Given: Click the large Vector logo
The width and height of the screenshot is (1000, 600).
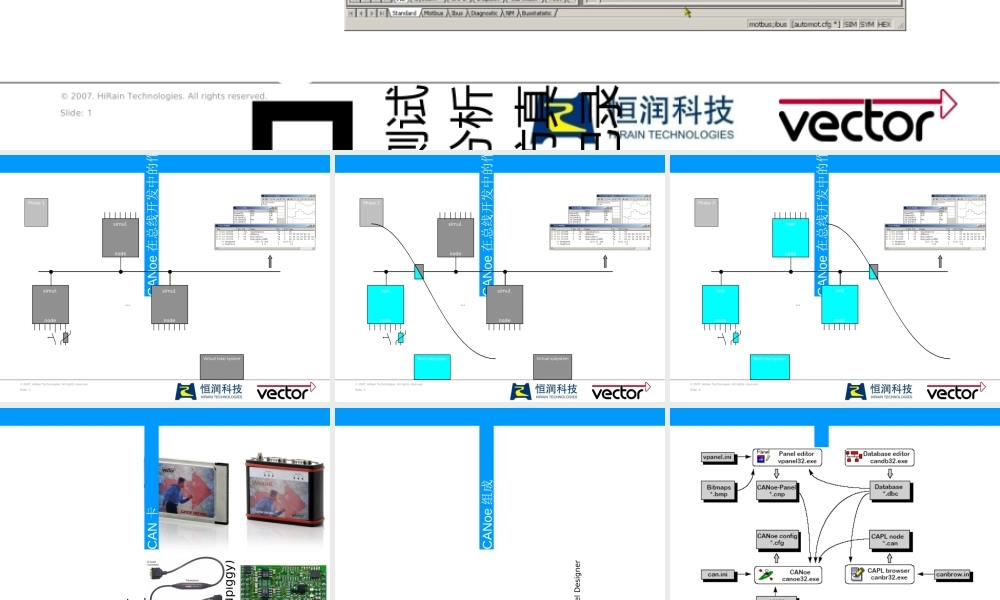Looking at the screenshot, I should [867, 116].
